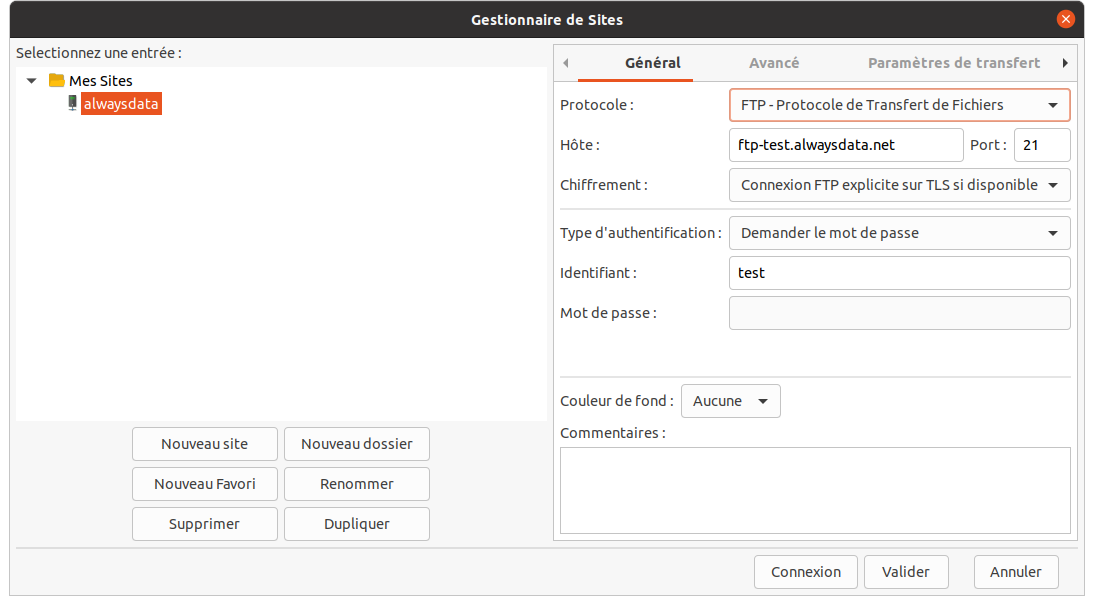
Task: Select the alwaysdata site entry
Action: pos(120,103)
